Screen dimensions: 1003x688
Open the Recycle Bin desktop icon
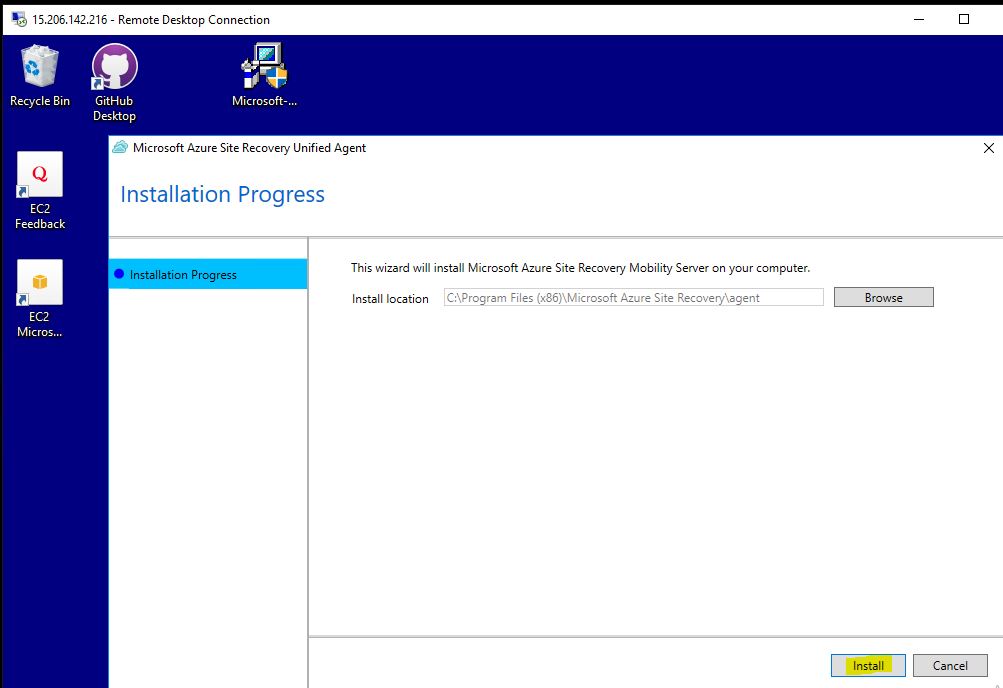pos(40,68)
